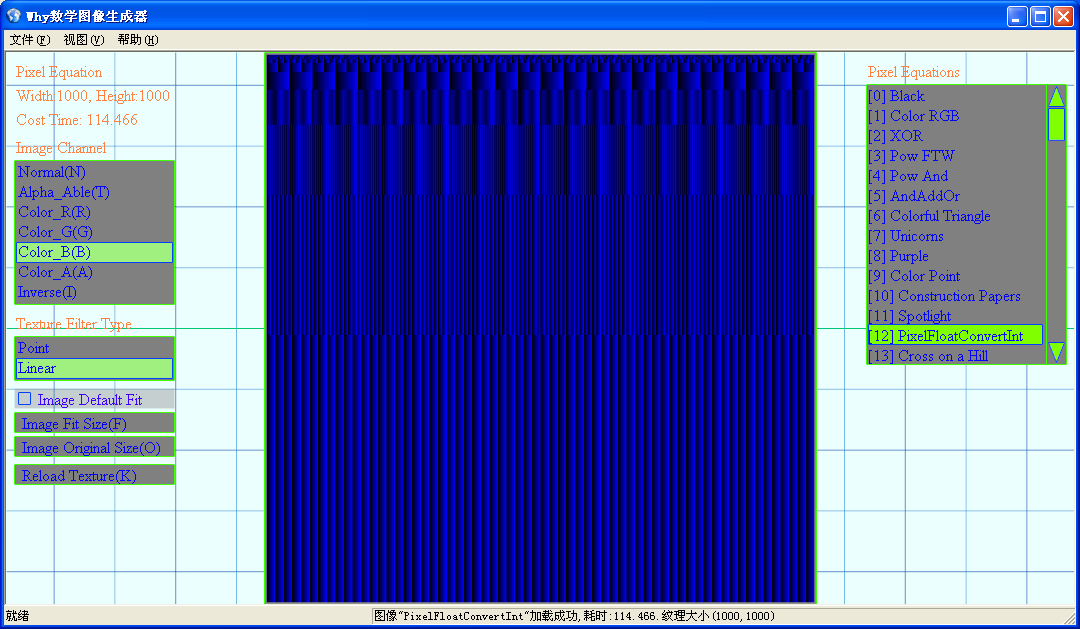Screen dimensions: 1080x629
Task: Select the Alpha_Able(T) image channel
Action: point(94,192)
